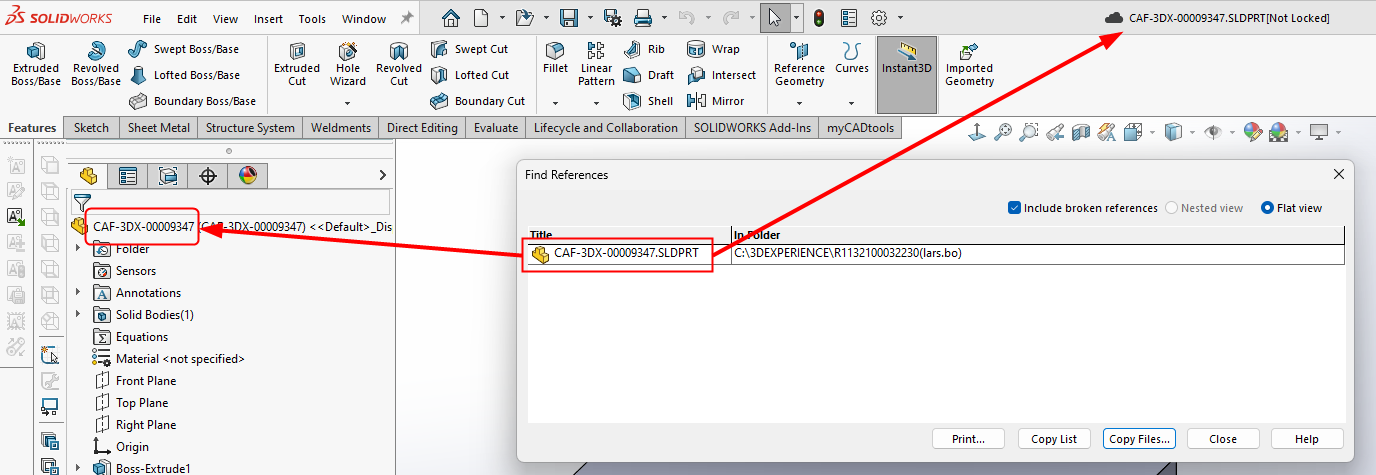Viewport: 1376px width, 475px height.
Task: Select Extruded Boss/Base tool
Action: click(x=36, y=65)
